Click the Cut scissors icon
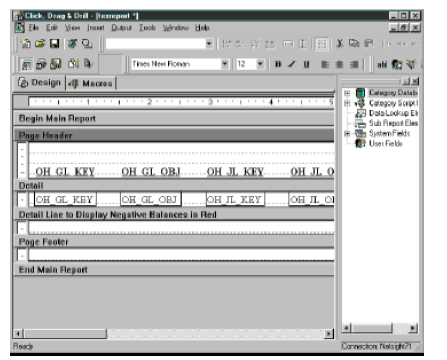 click(340, 44)
